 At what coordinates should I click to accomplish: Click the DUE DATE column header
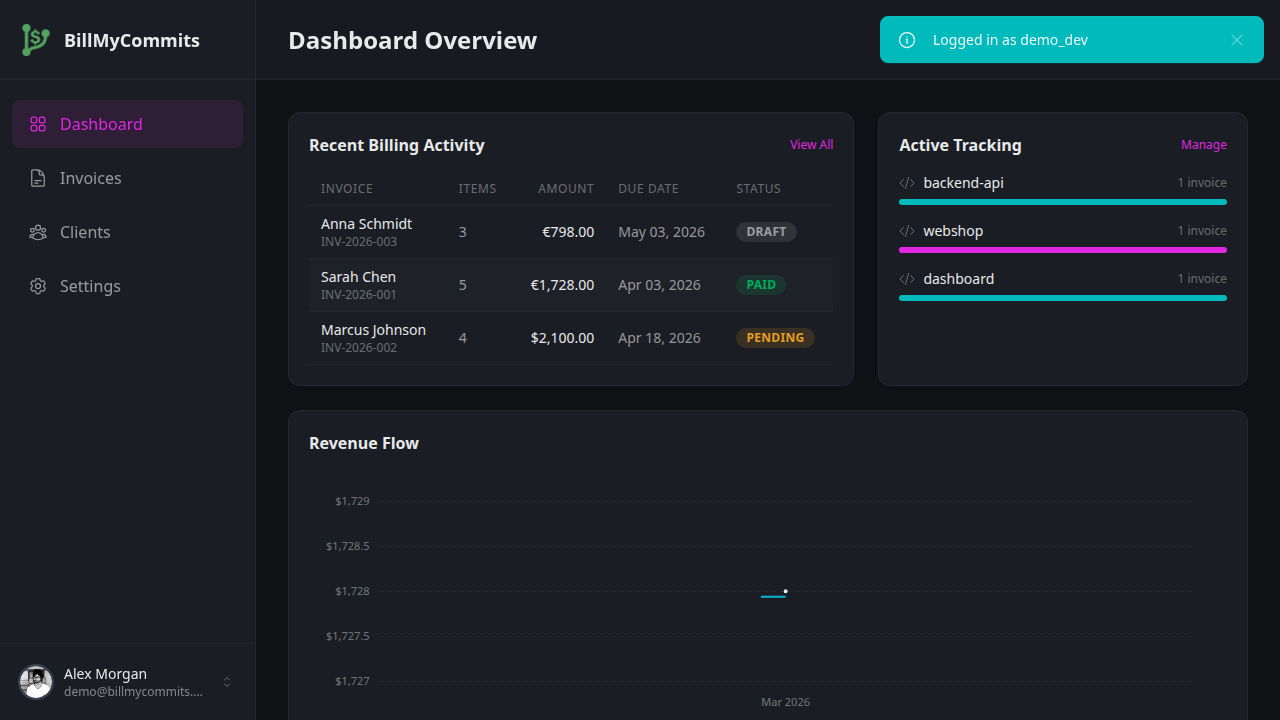(648, 189)
